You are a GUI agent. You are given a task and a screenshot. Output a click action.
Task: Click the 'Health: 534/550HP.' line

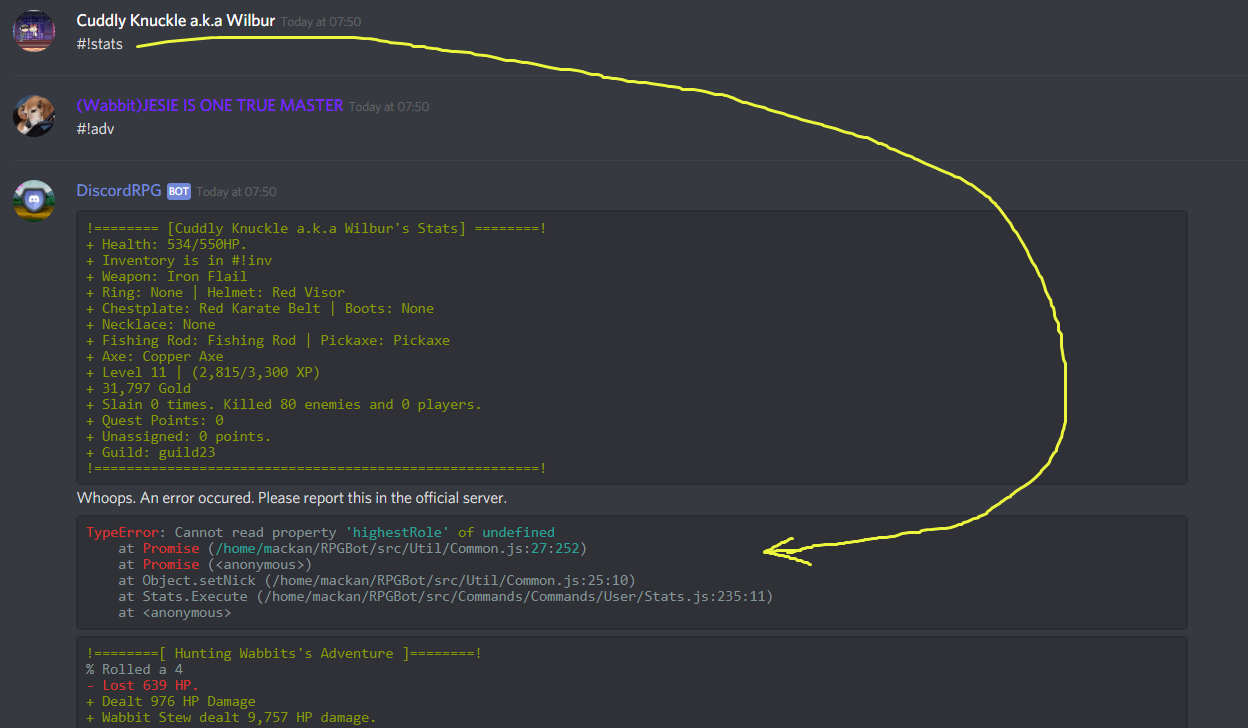click(x=167, y=244)
